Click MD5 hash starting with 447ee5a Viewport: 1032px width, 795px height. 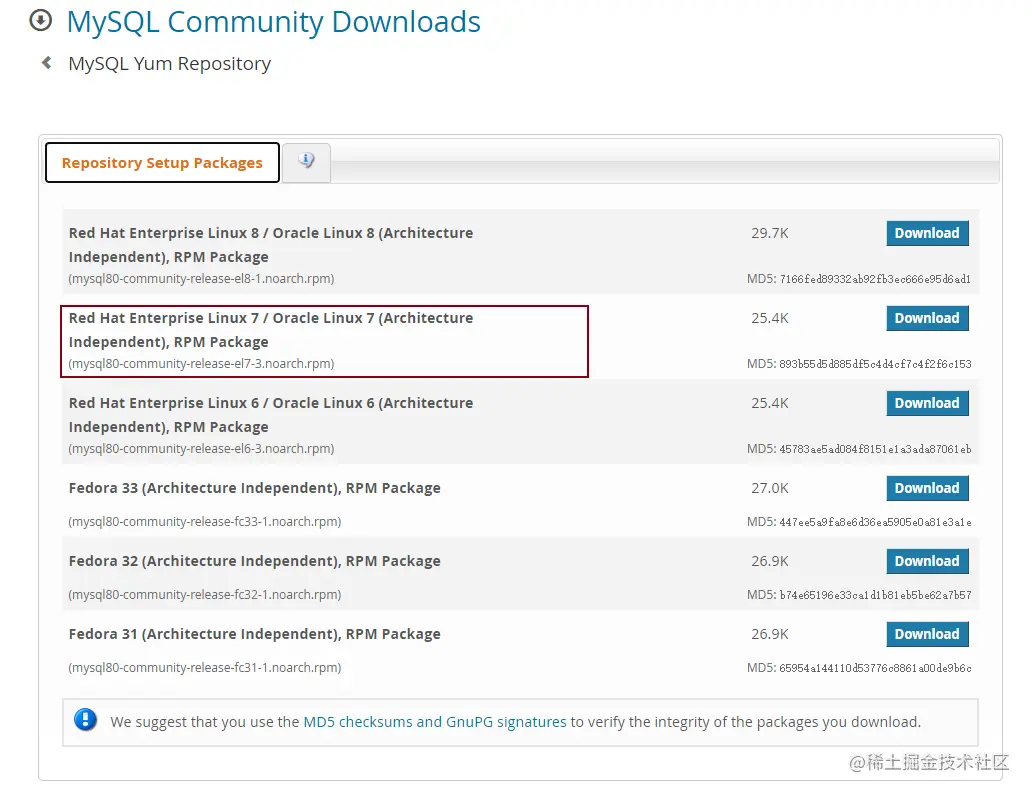click(875, 522)
